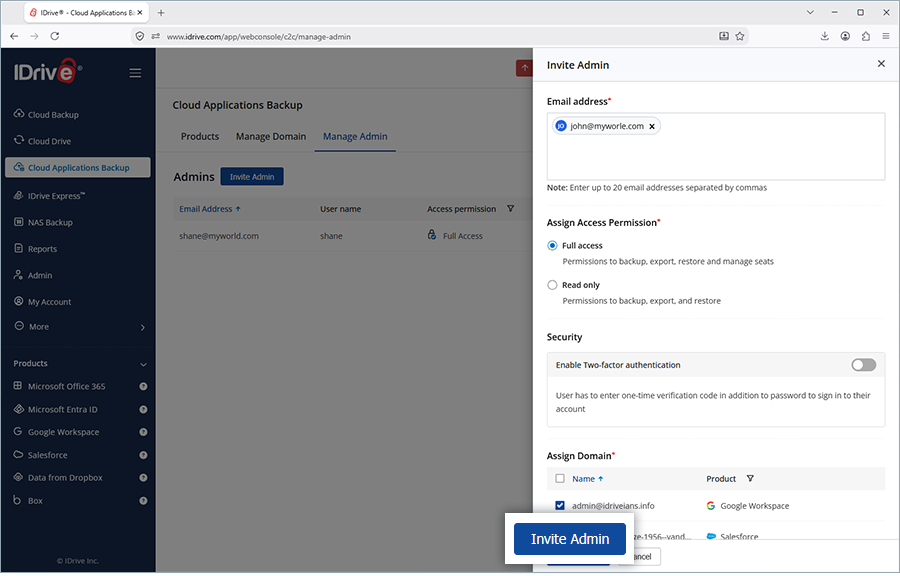Open IDrive Express in sidebar
This screenshot has height=576, width=900.
point(49,196)
